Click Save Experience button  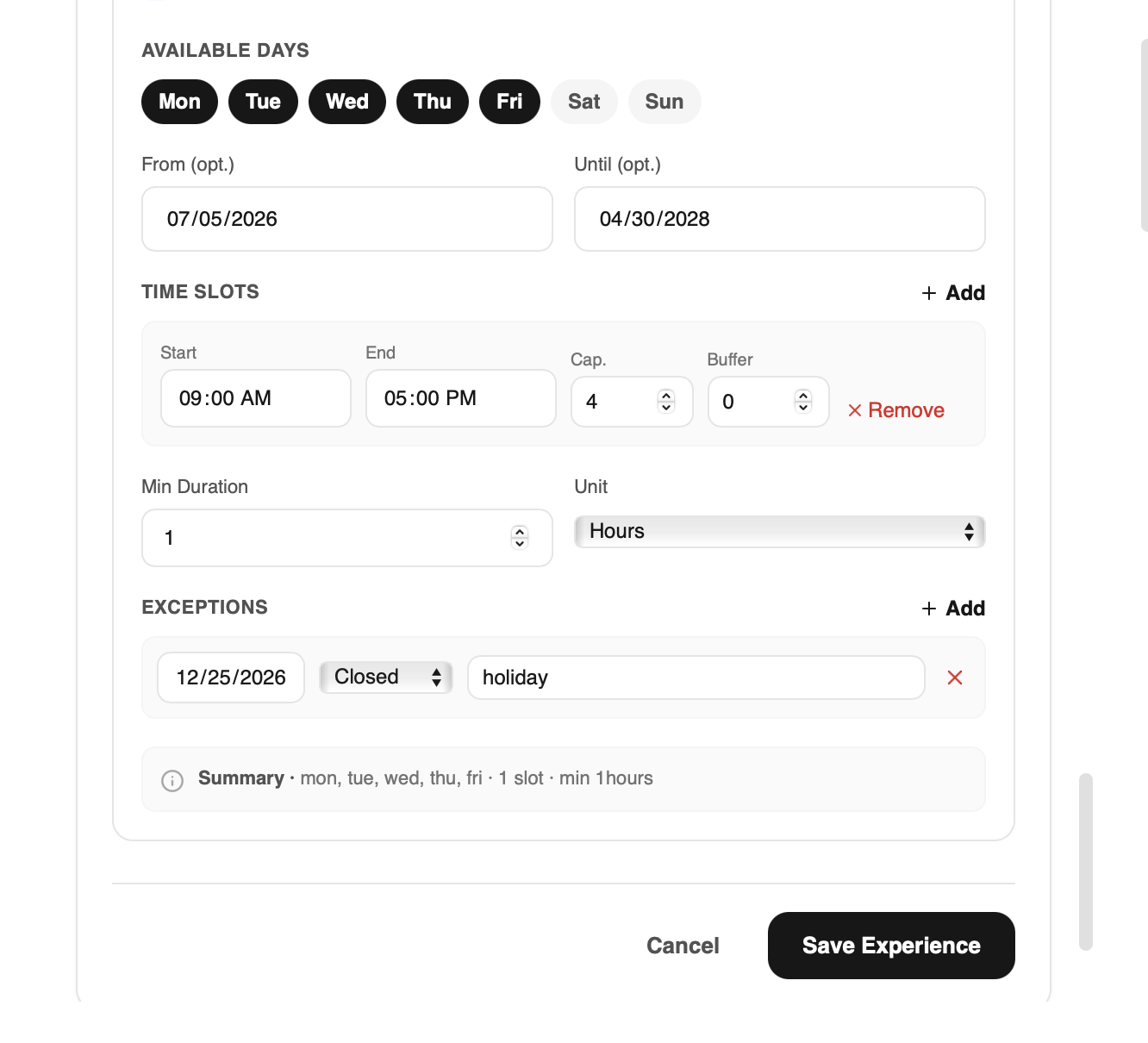click(891, 946)
